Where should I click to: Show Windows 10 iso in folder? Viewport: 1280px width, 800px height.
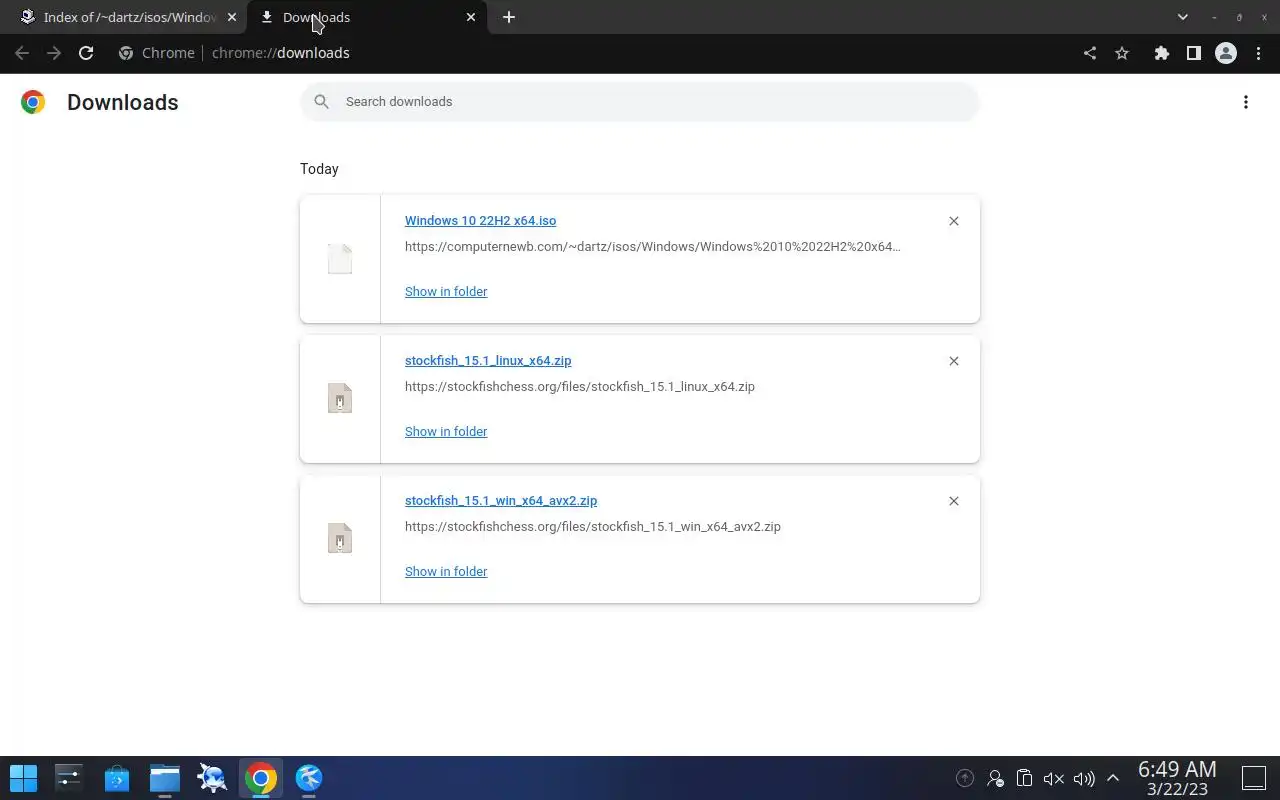(446, 292)
